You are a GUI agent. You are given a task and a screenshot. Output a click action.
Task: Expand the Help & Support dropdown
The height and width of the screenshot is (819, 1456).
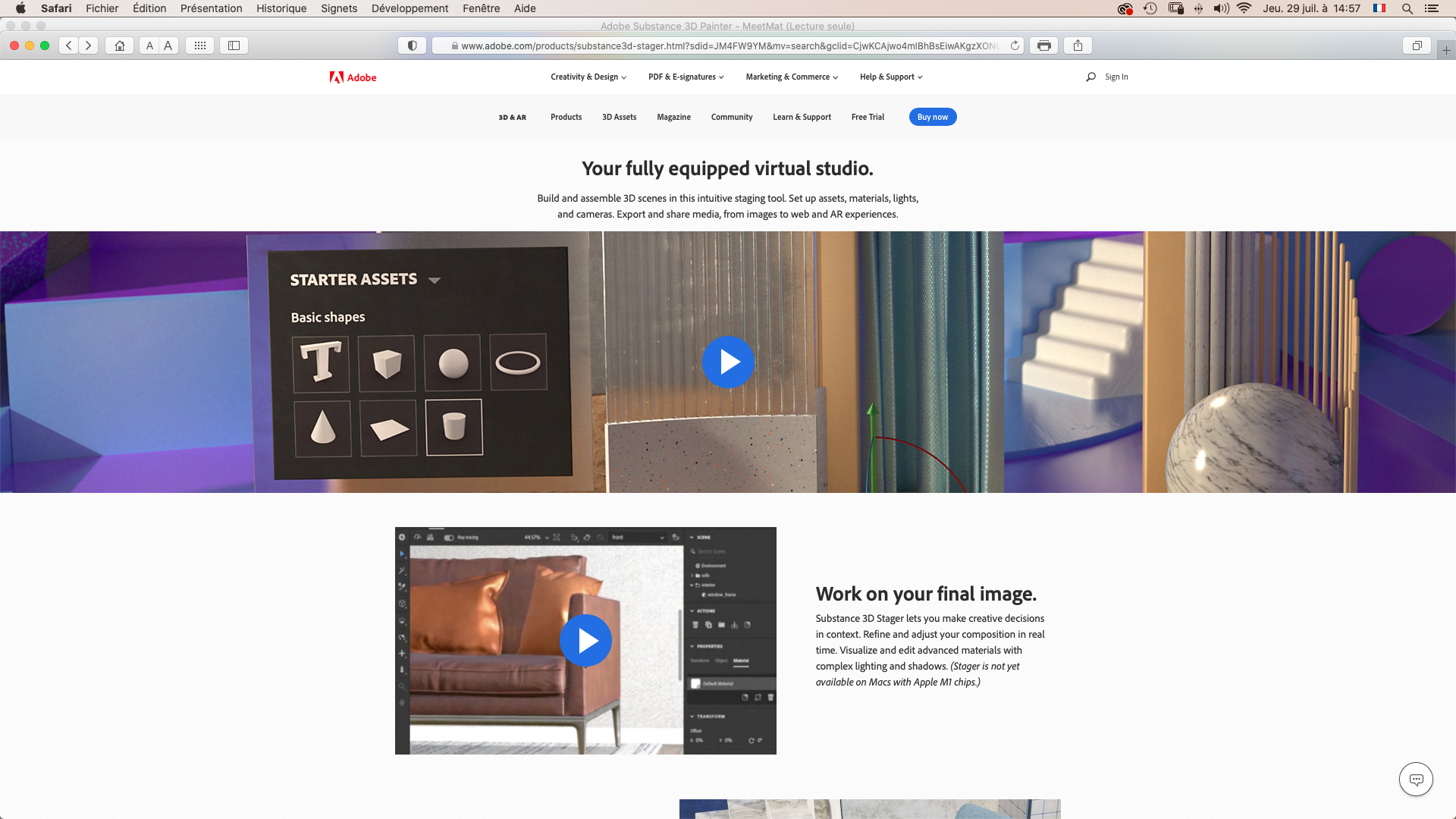(891, 77)
